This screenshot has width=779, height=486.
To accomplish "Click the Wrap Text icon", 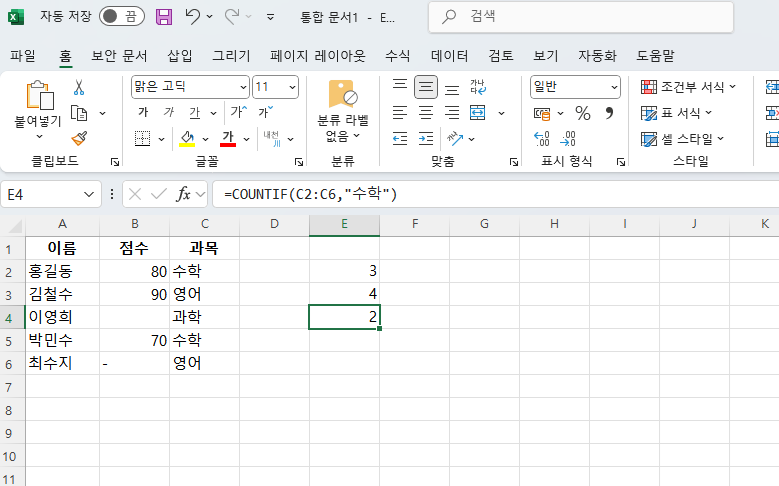I will click(x=478, y=87).
